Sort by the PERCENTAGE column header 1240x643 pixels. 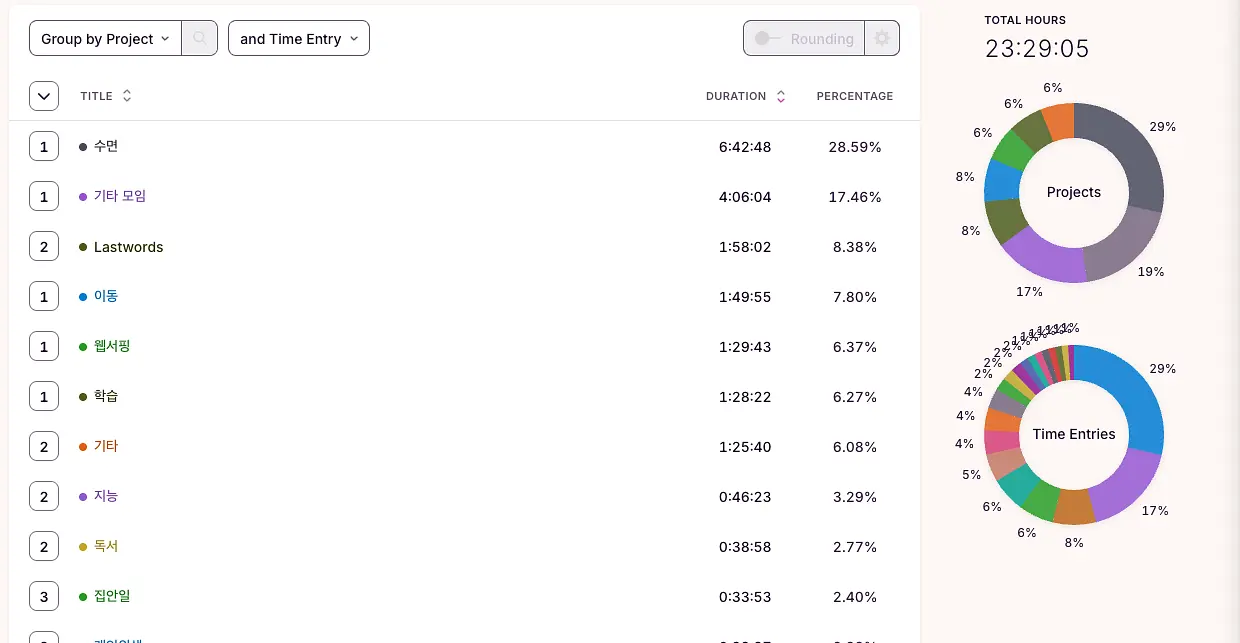(x=855, y=96)
